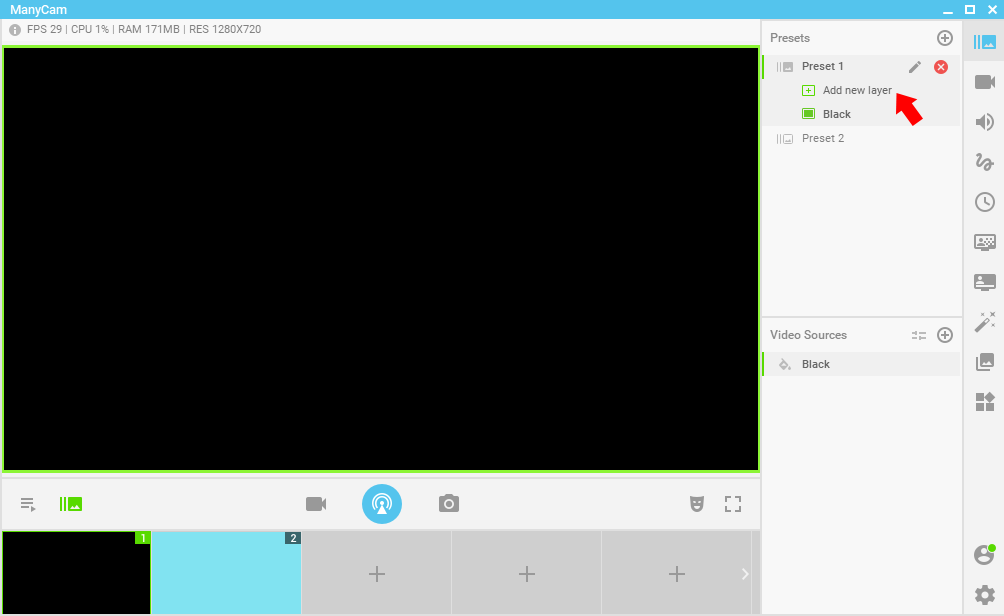Open the Gallery images sidebar tab
The image size is (1004, 616).
(985, 362)
